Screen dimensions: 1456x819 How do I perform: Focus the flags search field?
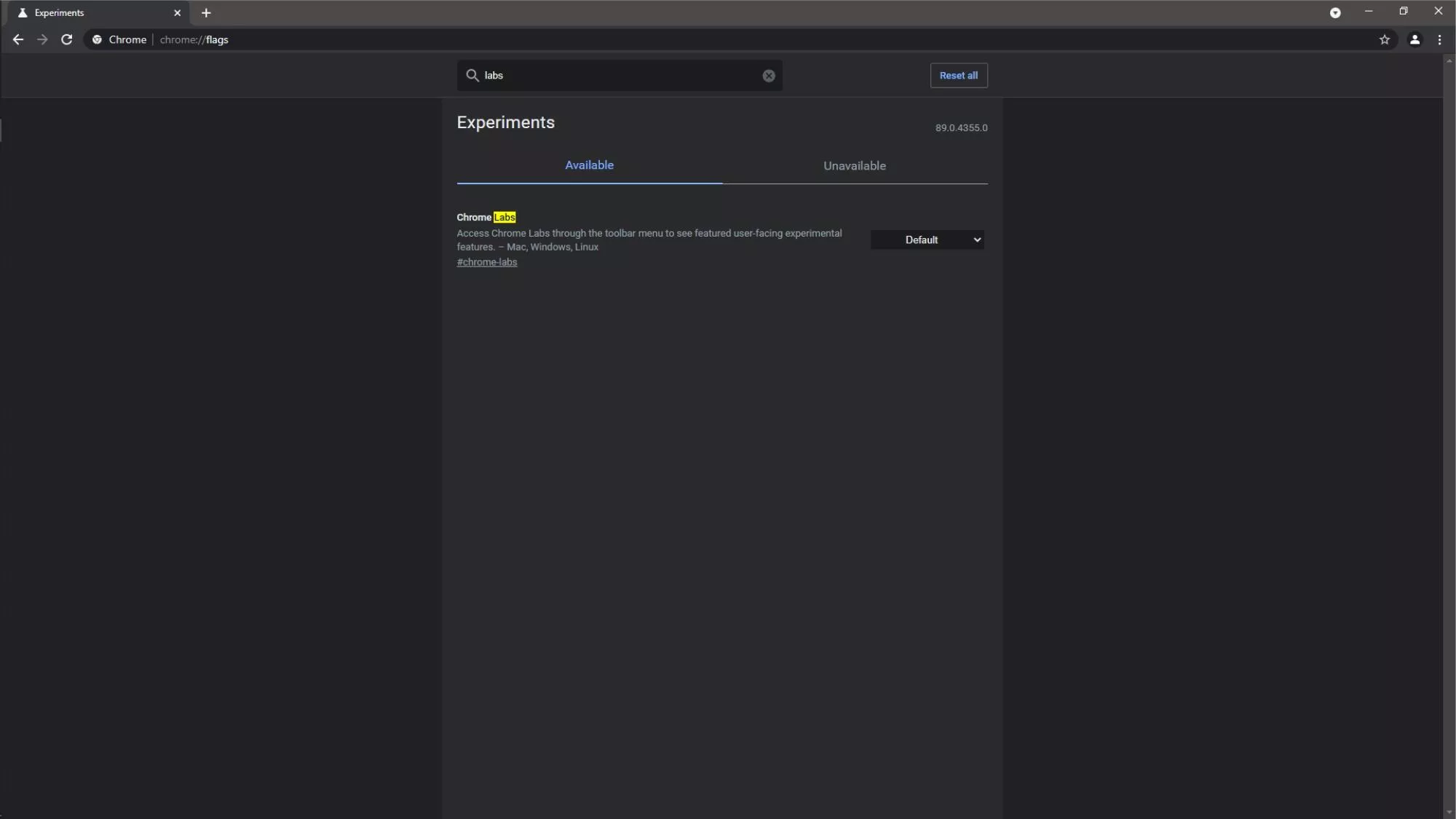pyautogui.click(x=620, y=76)
